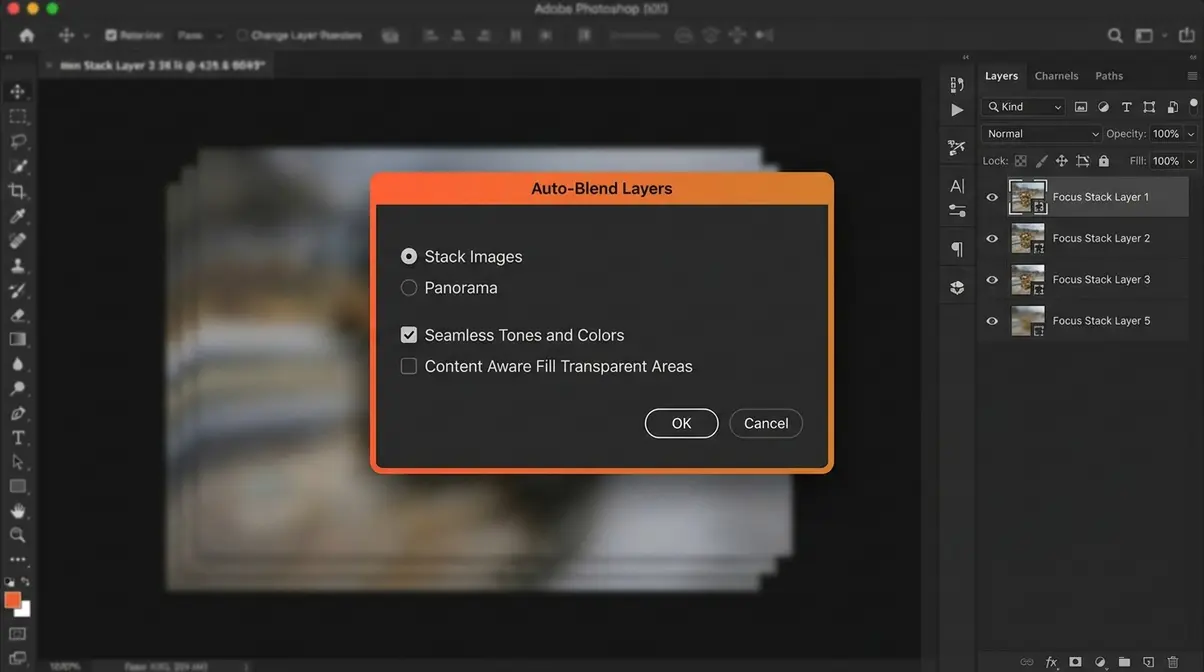Open the Fill slider dropdown arrow

click(1191, 161)
